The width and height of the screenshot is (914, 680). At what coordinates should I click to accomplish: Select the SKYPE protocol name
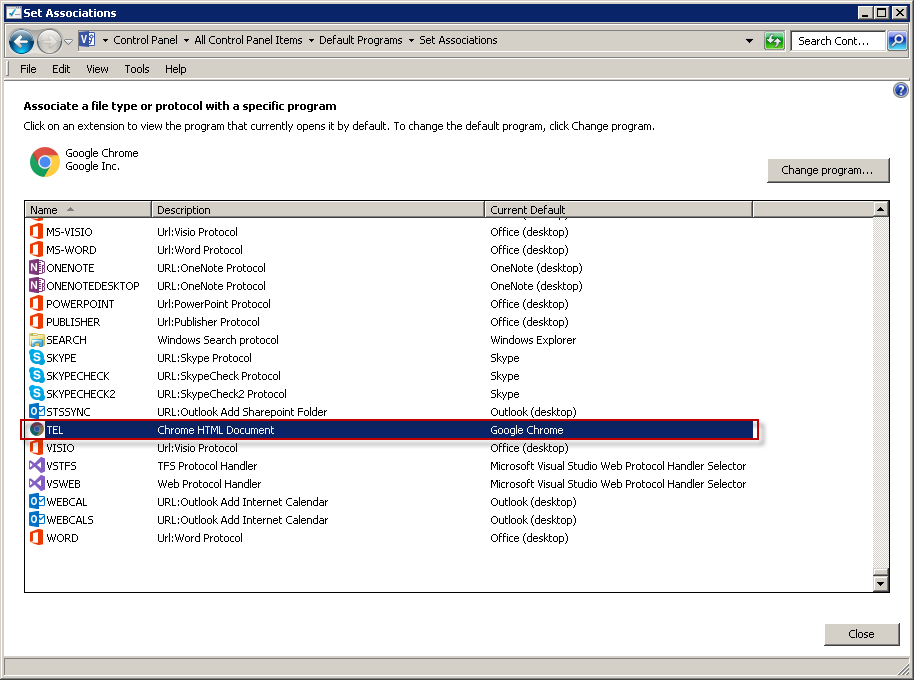point(61,358)
